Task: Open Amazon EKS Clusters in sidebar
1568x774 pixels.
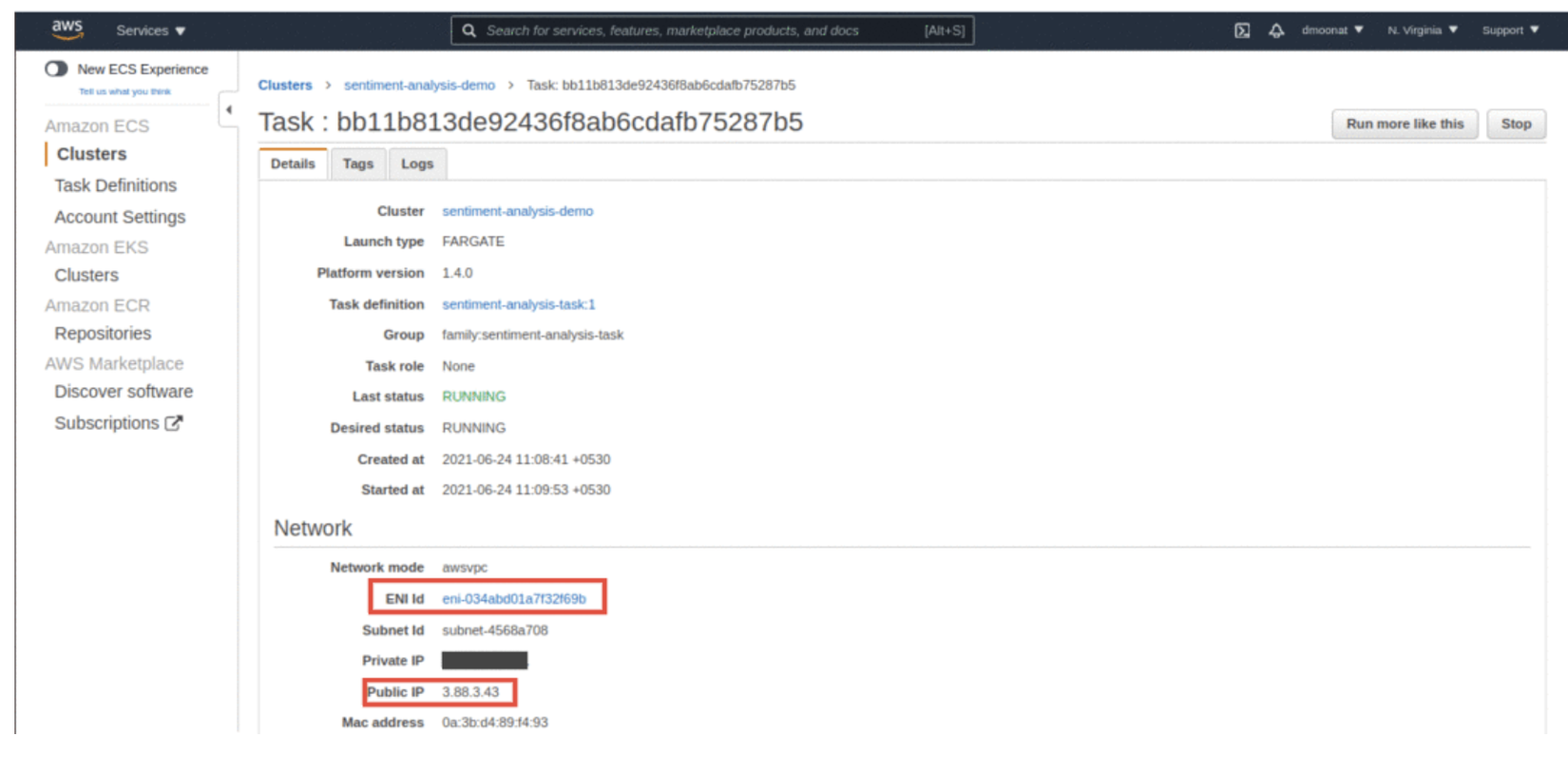Action: tap(86, 275)
